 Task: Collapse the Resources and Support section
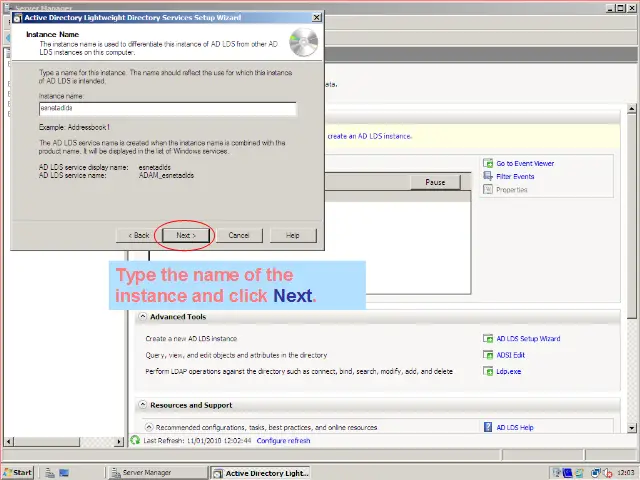click(142, 404)
